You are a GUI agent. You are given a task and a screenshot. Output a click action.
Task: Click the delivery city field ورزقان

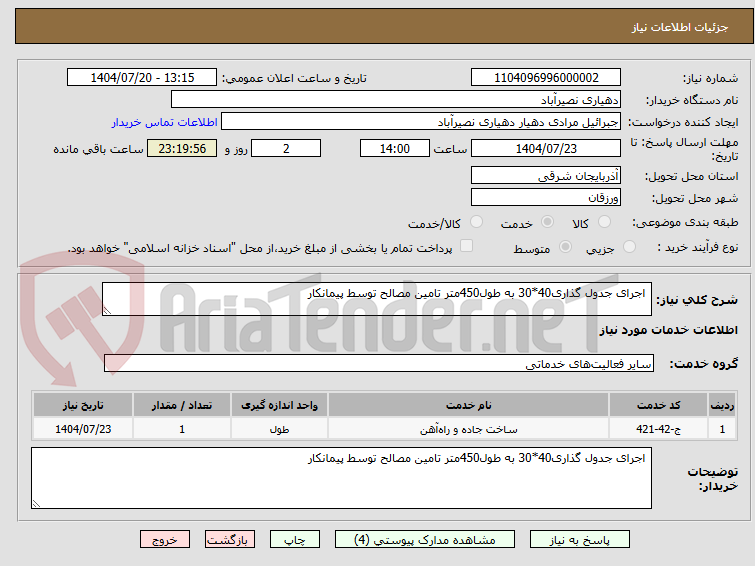(546, 197)
